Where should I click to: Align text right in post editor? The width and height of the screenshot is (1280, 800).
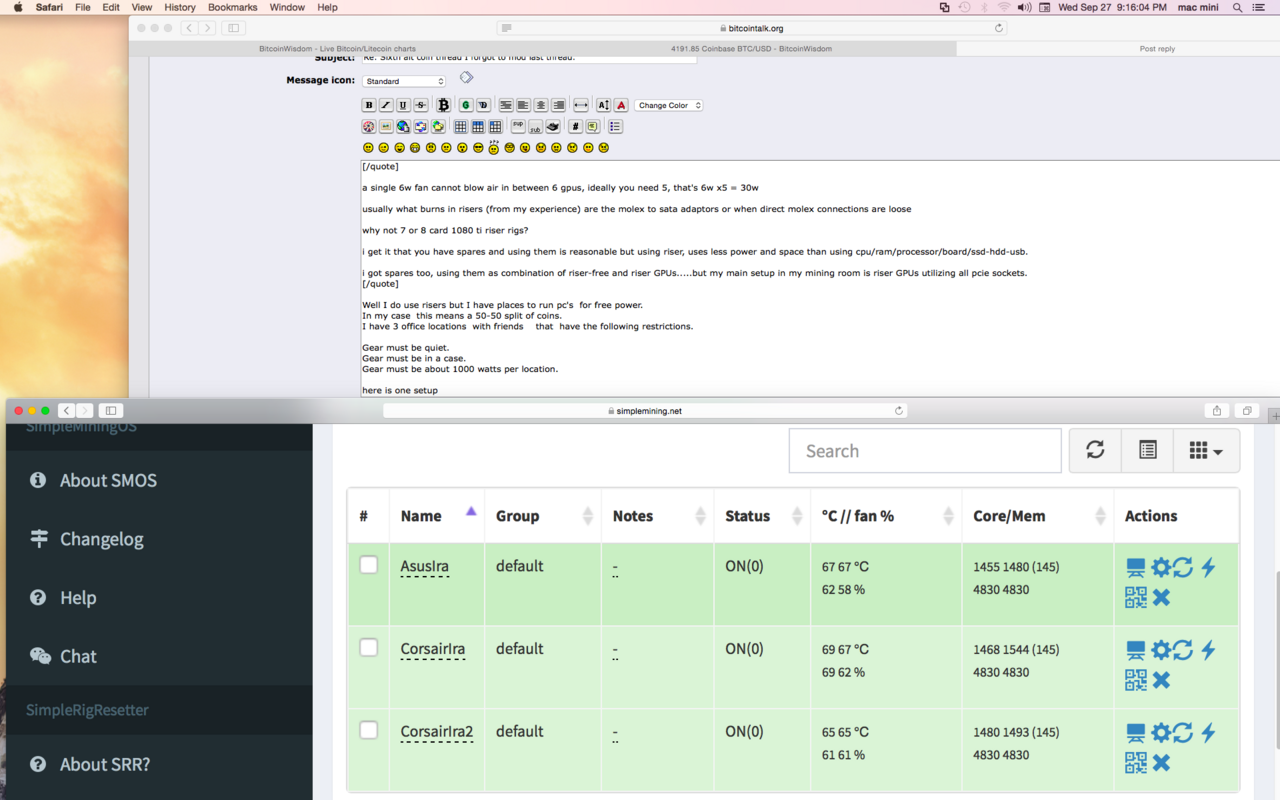tap(558, 105)
